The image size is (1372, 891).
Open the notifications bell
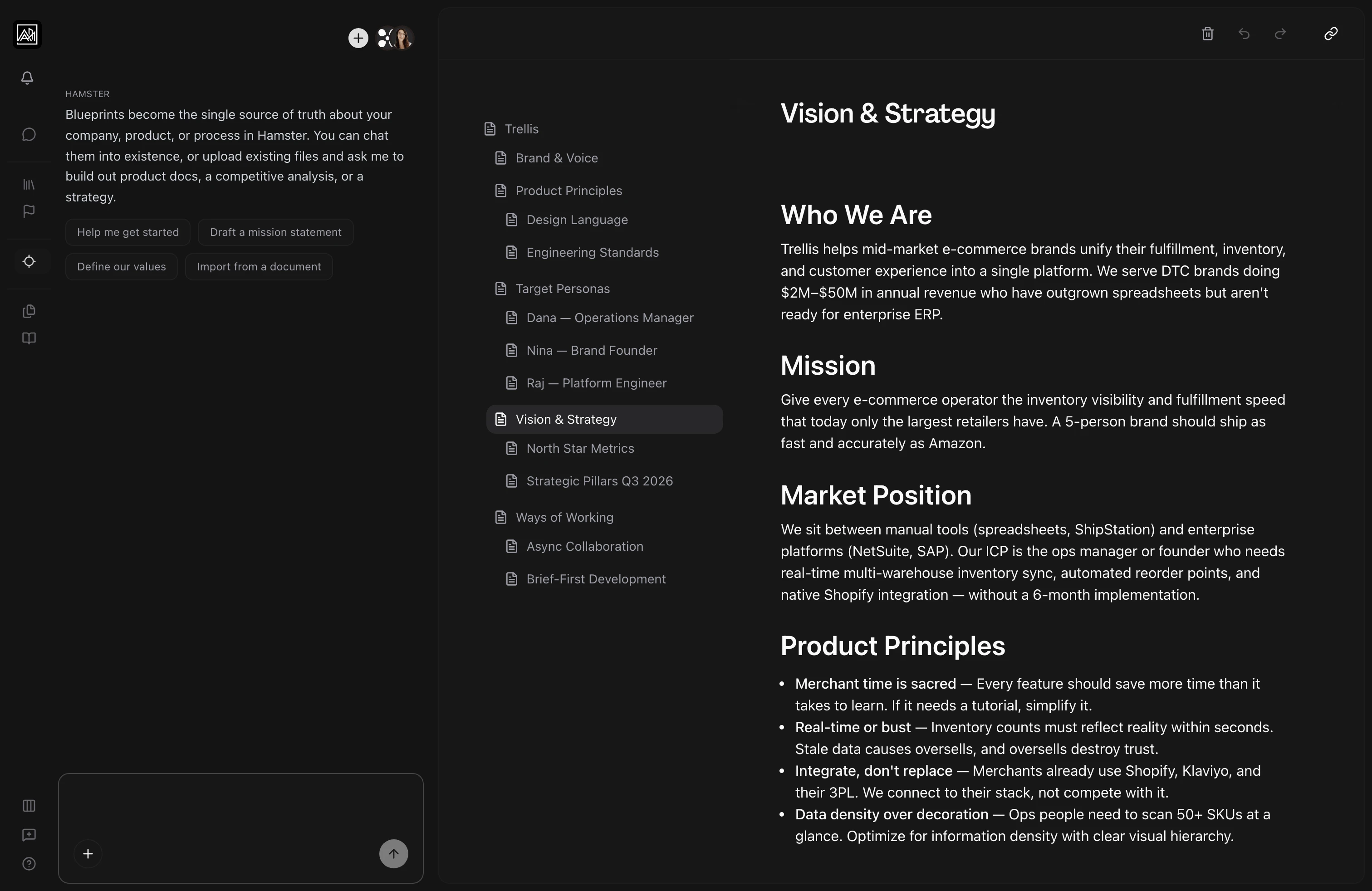pos(27,77)
